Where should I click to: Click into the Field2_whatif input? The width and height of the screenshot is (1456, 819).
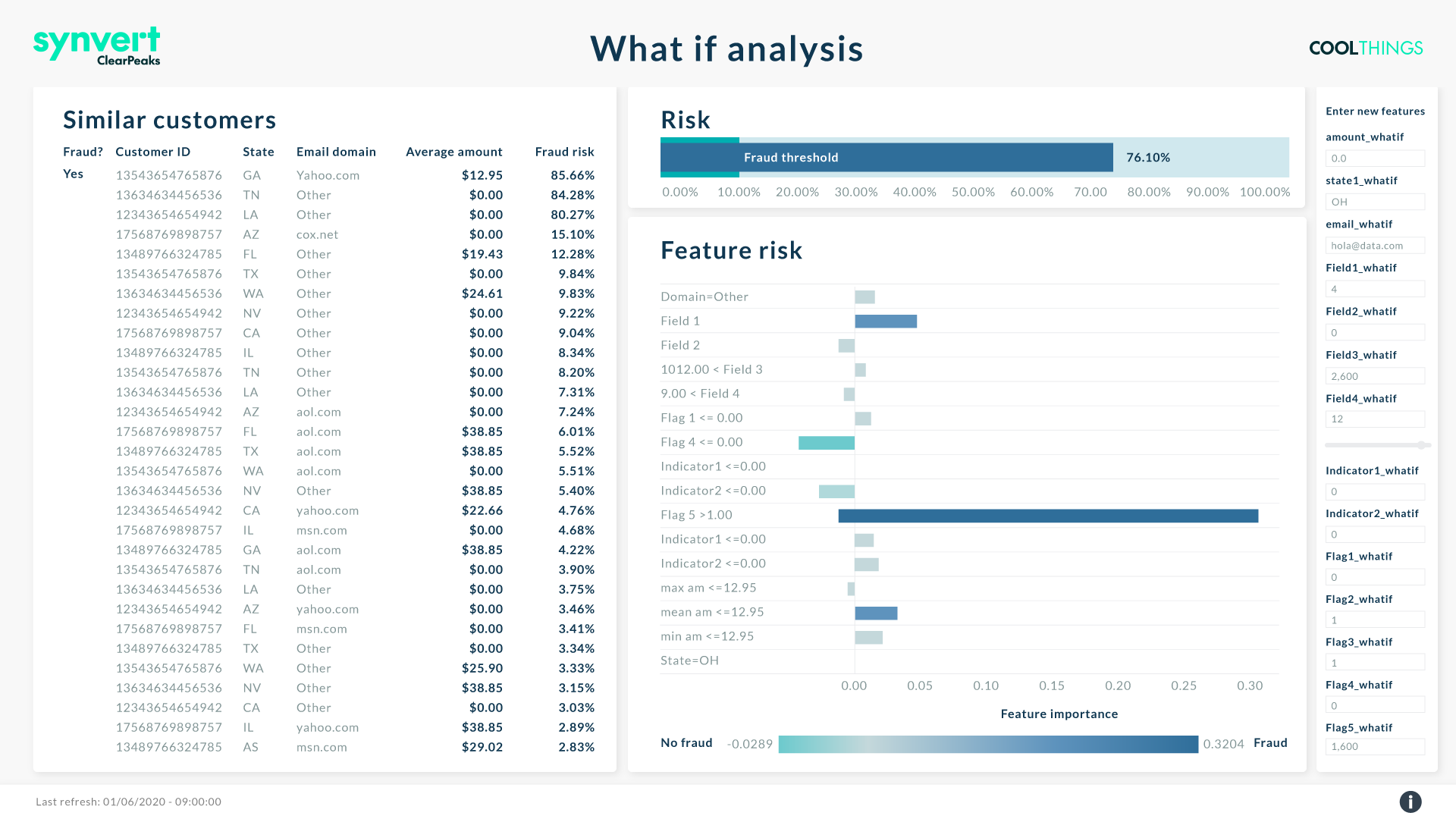point(1375,332)
